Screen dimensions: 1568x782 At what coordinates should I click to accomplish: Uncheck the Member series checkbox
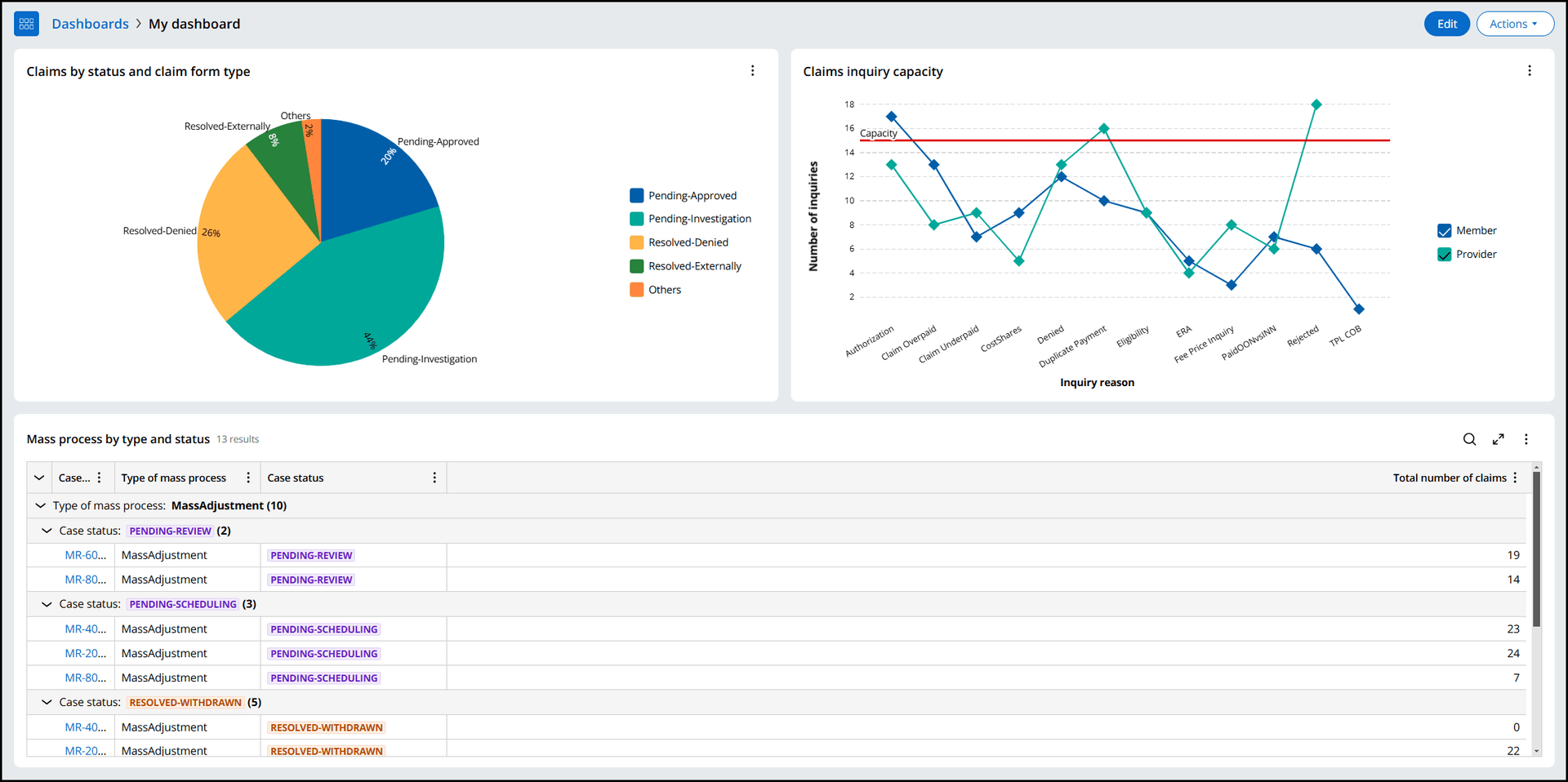tap(1444, 231)
